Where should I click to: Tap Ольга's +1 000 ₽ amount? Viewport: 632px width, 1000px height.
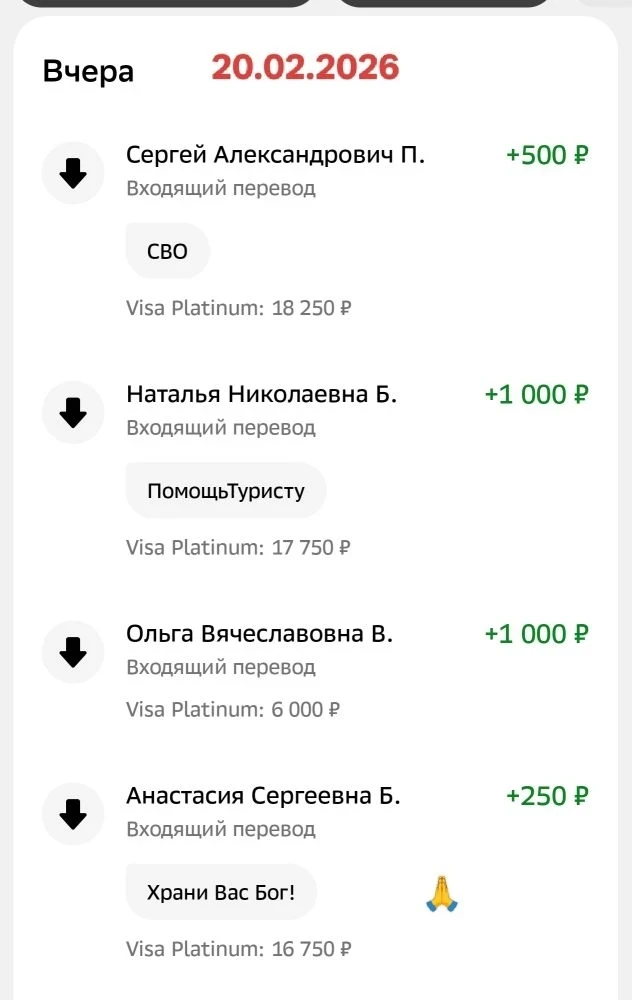[536, 634]
